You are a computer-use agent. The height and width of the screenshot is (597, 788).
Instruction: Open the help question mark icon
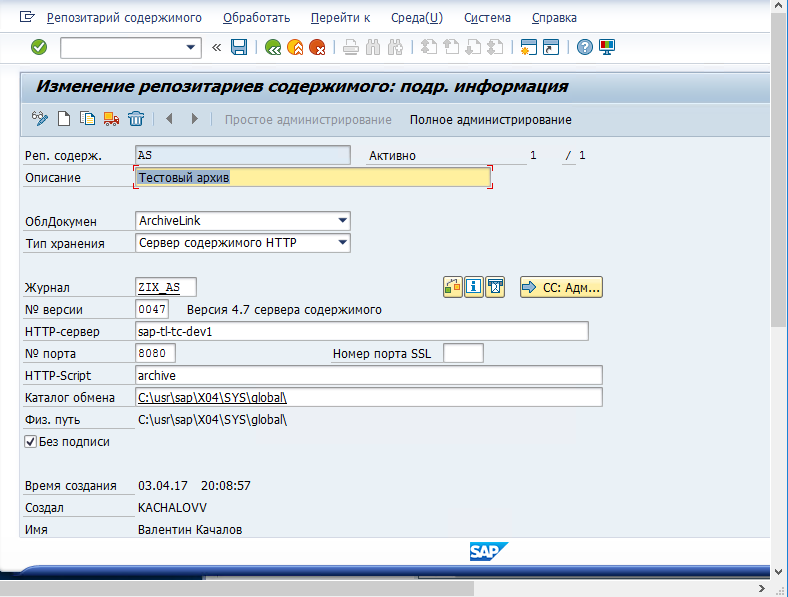(585, 47)
